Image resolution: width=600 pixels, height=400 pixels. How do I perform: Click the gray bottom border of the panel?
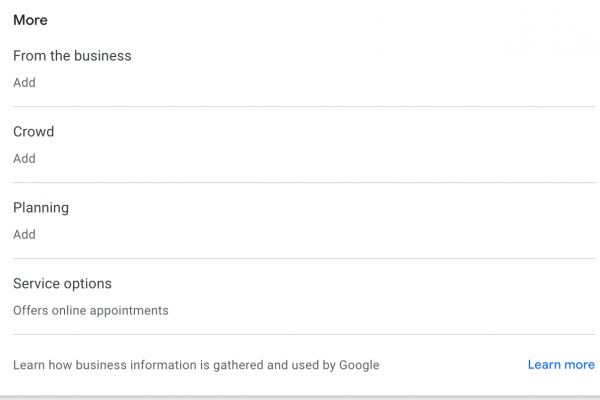point(300,397)
